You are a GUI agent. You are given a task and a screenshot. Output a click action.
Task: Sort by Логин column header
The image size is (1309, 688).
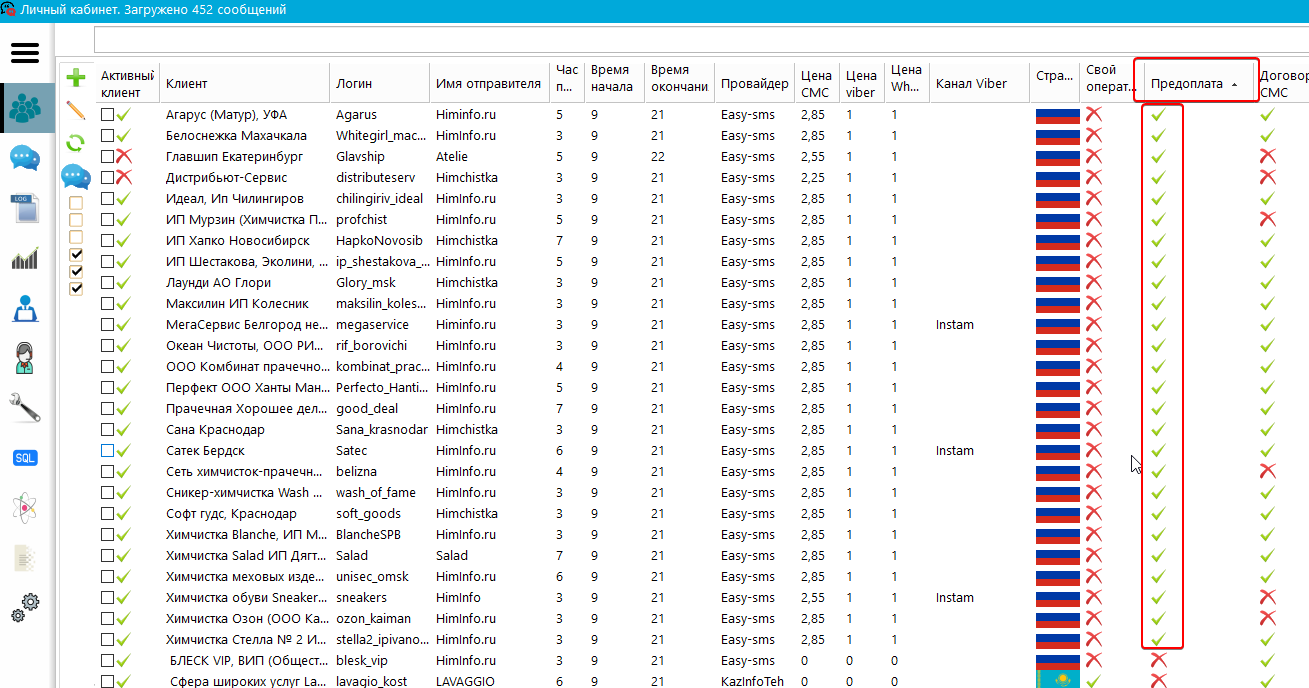click(380, 83)
